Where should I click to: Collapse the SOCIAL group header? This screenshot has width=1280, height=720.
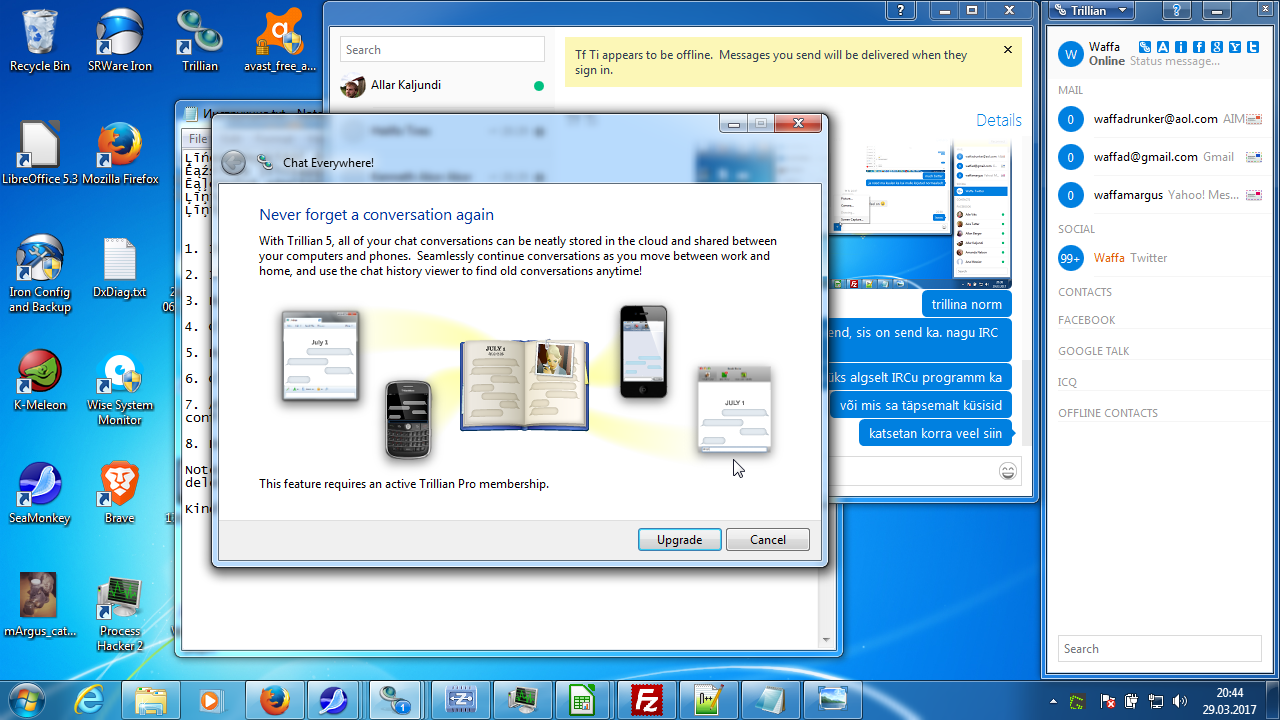[1077, 229]
